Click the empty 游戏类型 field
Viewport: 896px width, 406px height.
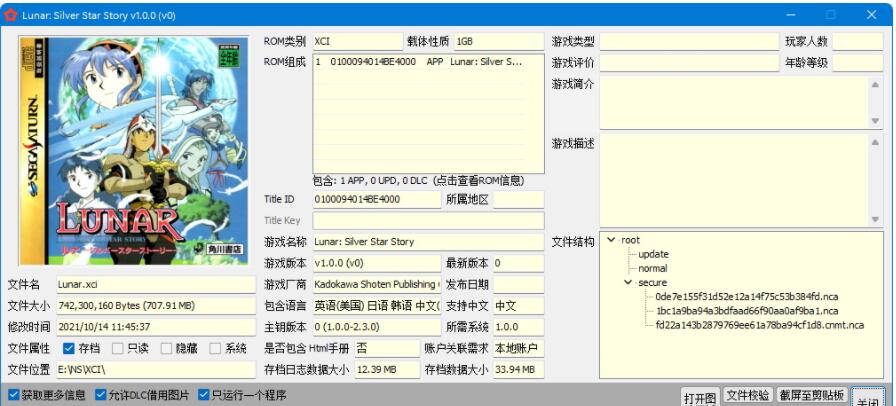[x=690, y=42]
